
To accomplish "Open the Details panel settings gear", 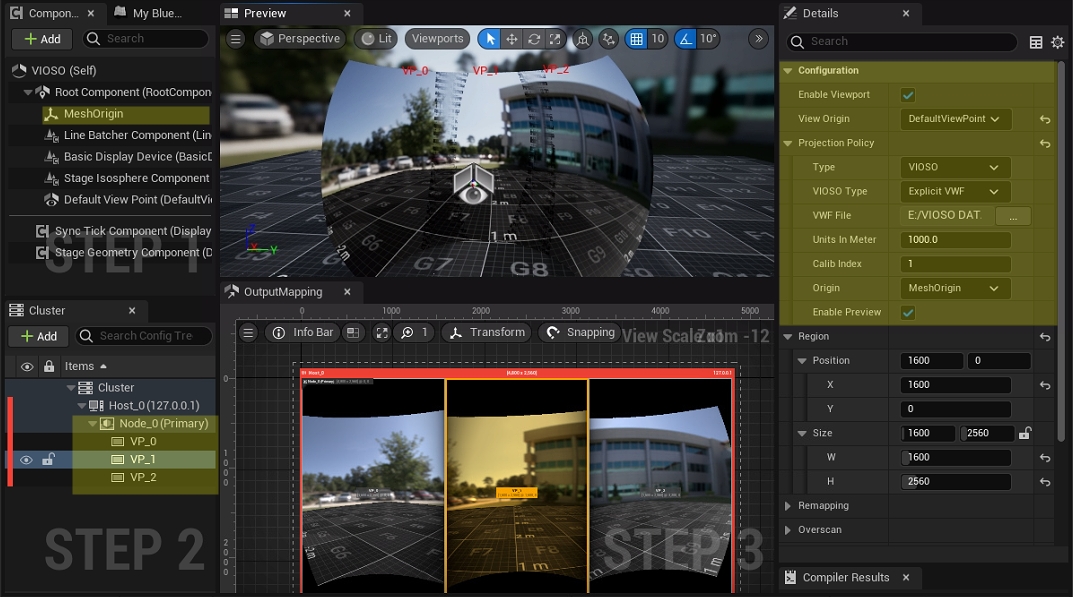I will coord(1057,42).
